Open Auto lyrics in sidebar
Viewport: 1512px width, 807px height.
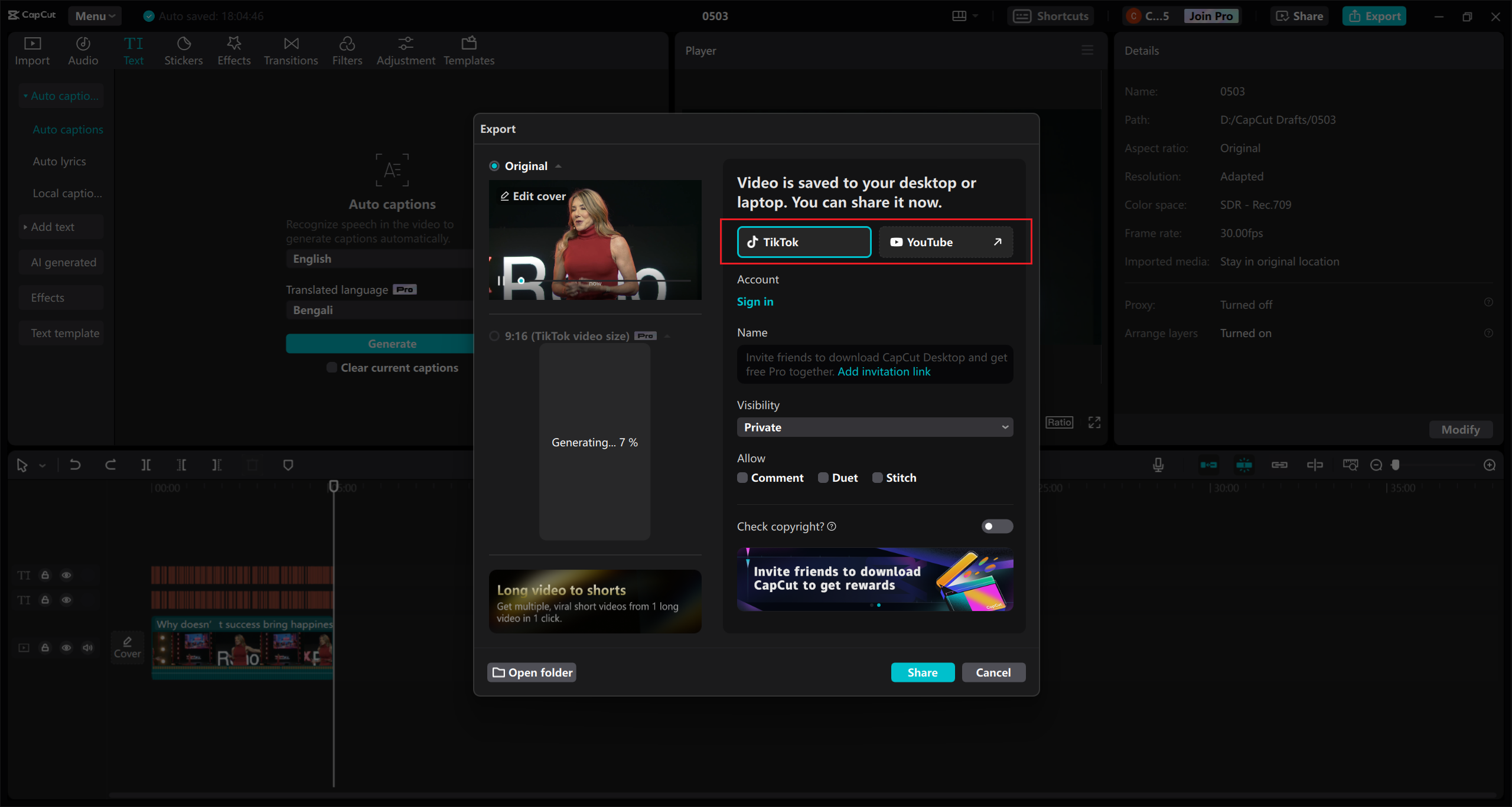(x=59, y=161)
